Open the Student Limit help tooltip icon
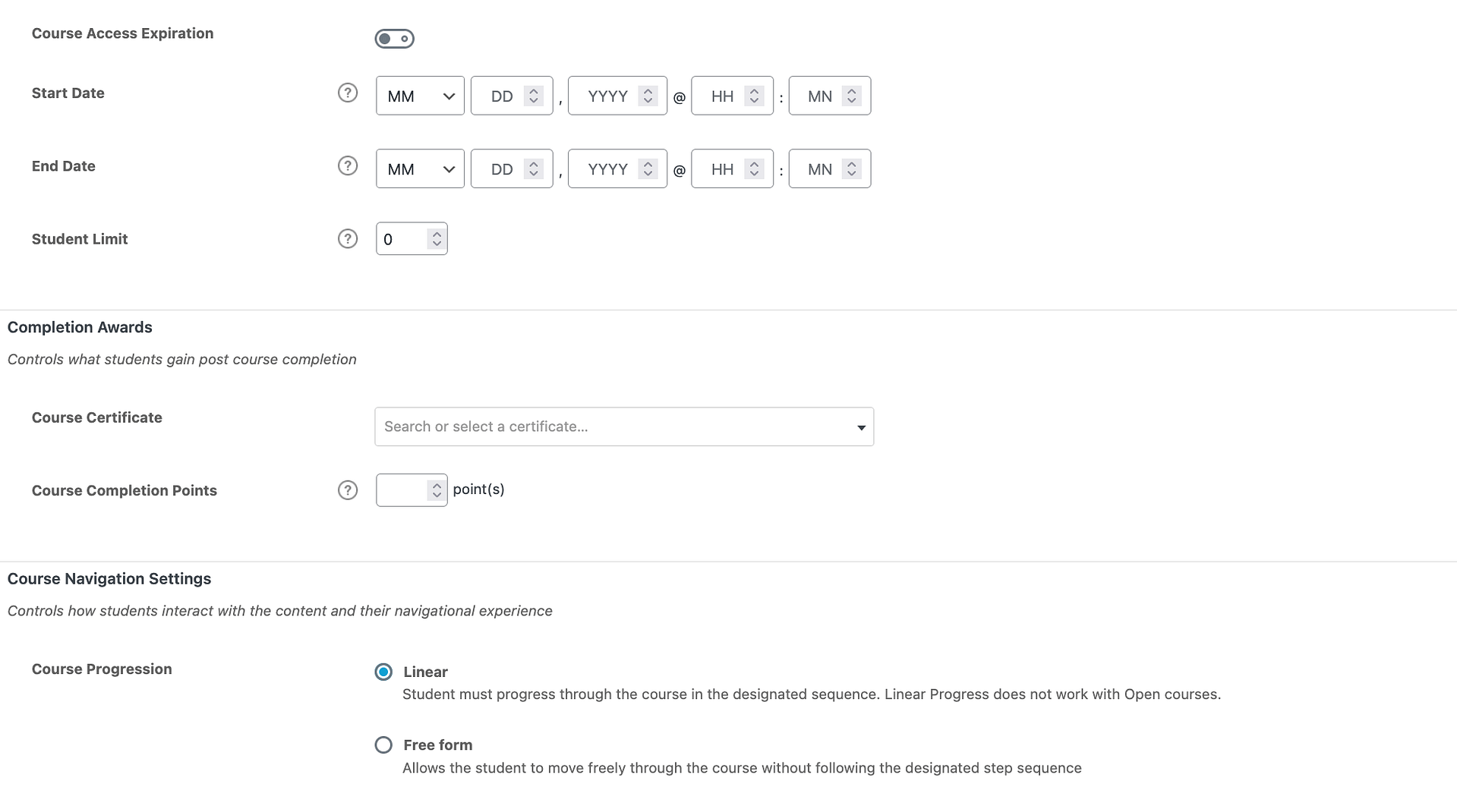Viewport: 1457px width, 812px height. 347,239
